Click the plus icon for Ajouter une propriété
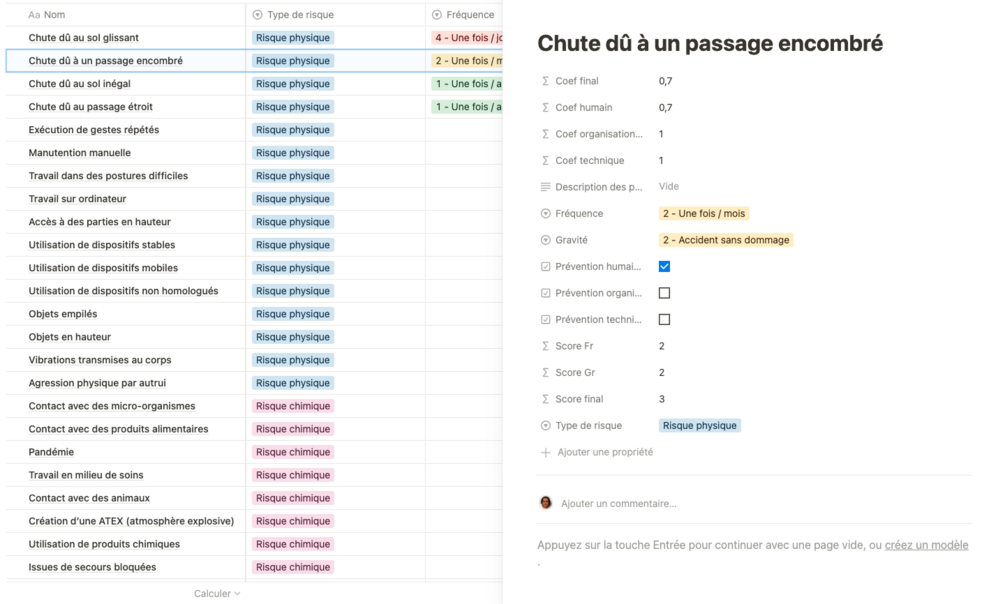1005x604 pixels. coord(545,452)
